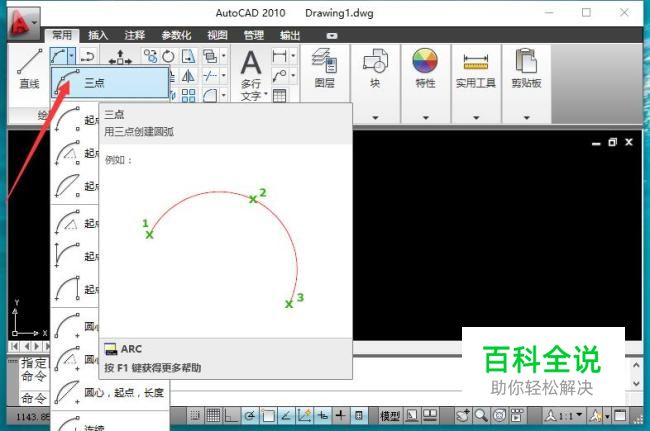Select the Fillet tool icon
The width and height of the screenshot is (650, 431).
210,96
